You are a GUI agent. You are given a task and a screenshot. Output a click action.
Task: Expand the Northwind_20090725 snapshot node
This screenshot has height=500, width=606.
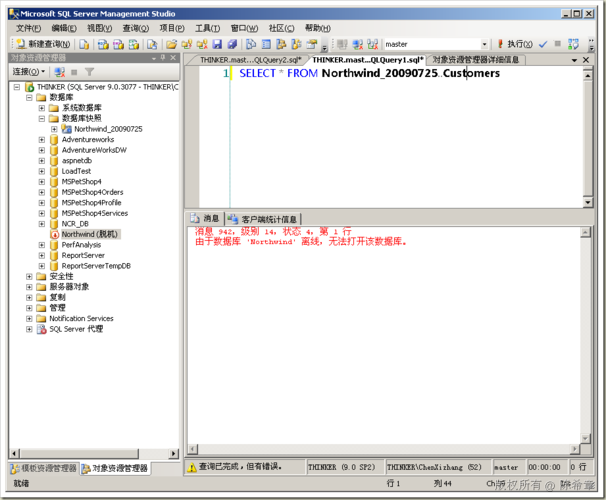54,129
